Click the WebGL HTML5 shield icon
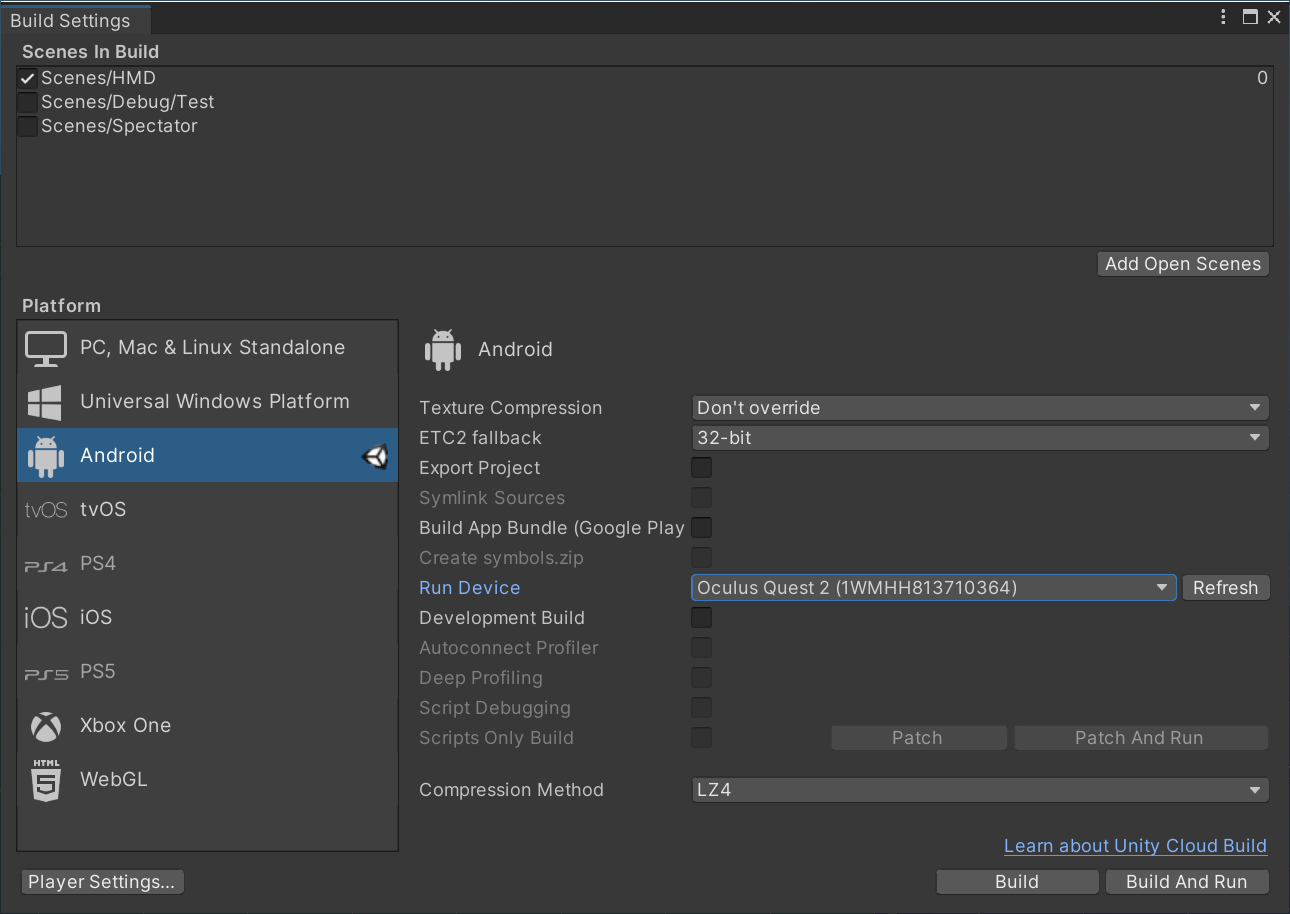1290x914 pixels. 46,780
